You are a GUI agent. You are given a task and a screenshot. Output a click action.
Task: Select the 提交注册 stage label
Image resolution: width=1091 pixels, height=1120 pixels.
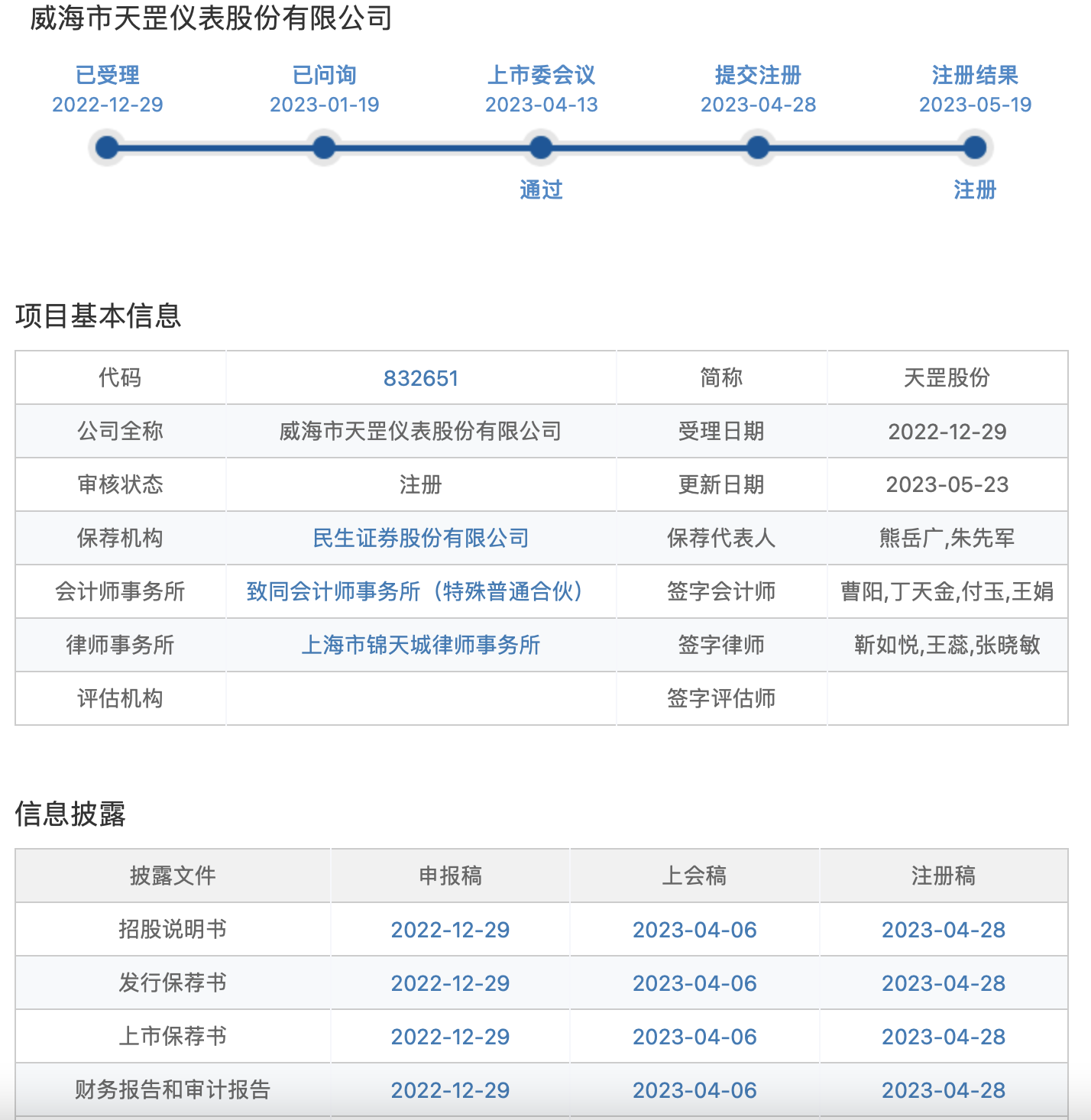[758, 75]
